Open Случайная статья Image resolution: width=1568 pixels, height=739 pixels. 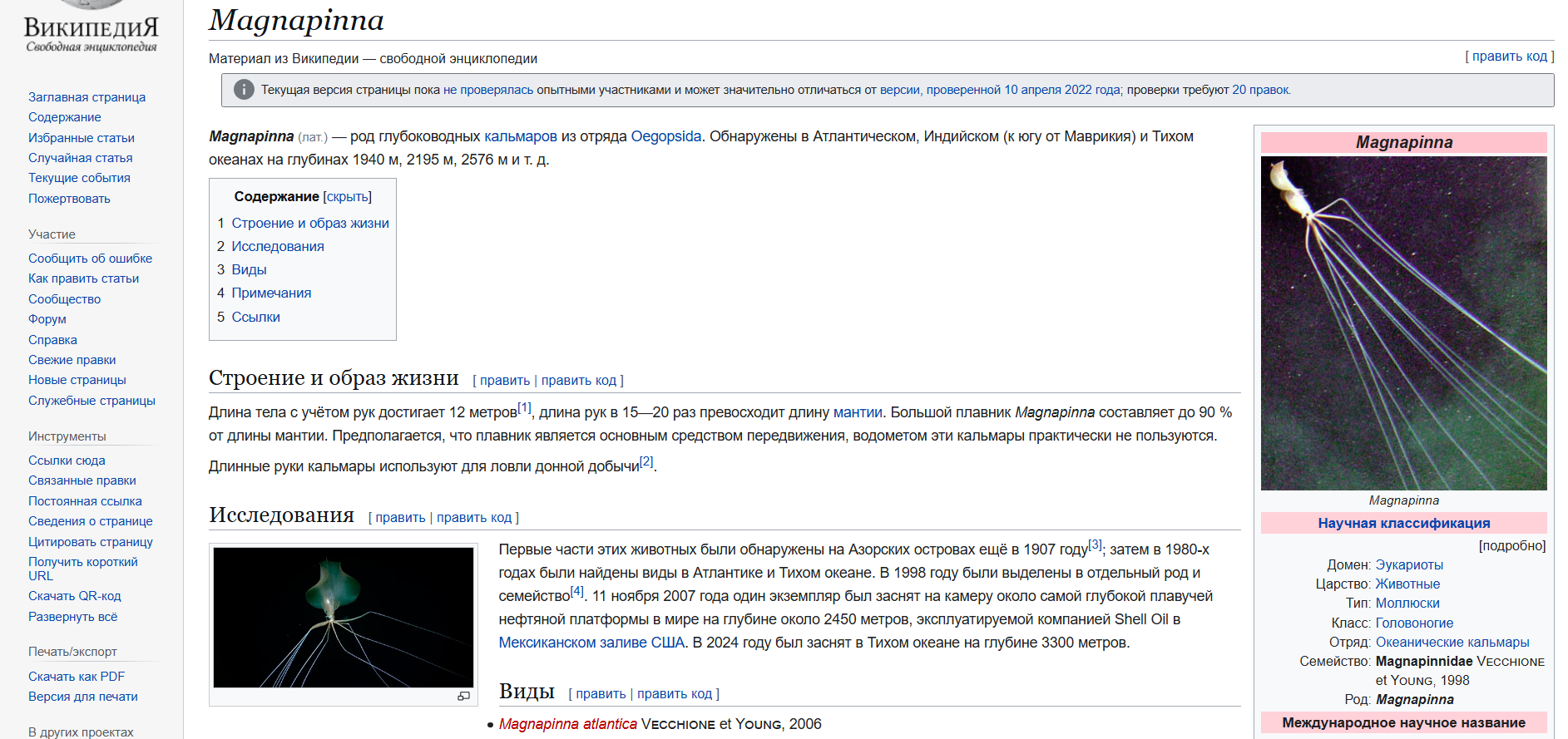tap(81, 158)
